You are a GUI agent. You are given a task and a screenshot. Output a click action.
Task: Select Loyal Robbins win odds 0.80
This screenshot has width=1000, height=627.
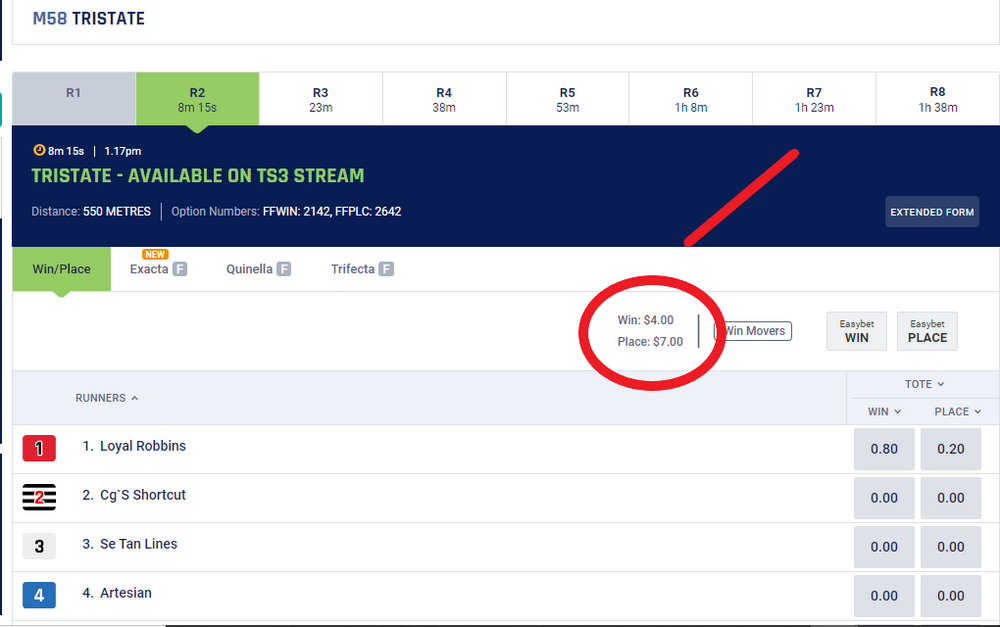(x=883, y=449)
